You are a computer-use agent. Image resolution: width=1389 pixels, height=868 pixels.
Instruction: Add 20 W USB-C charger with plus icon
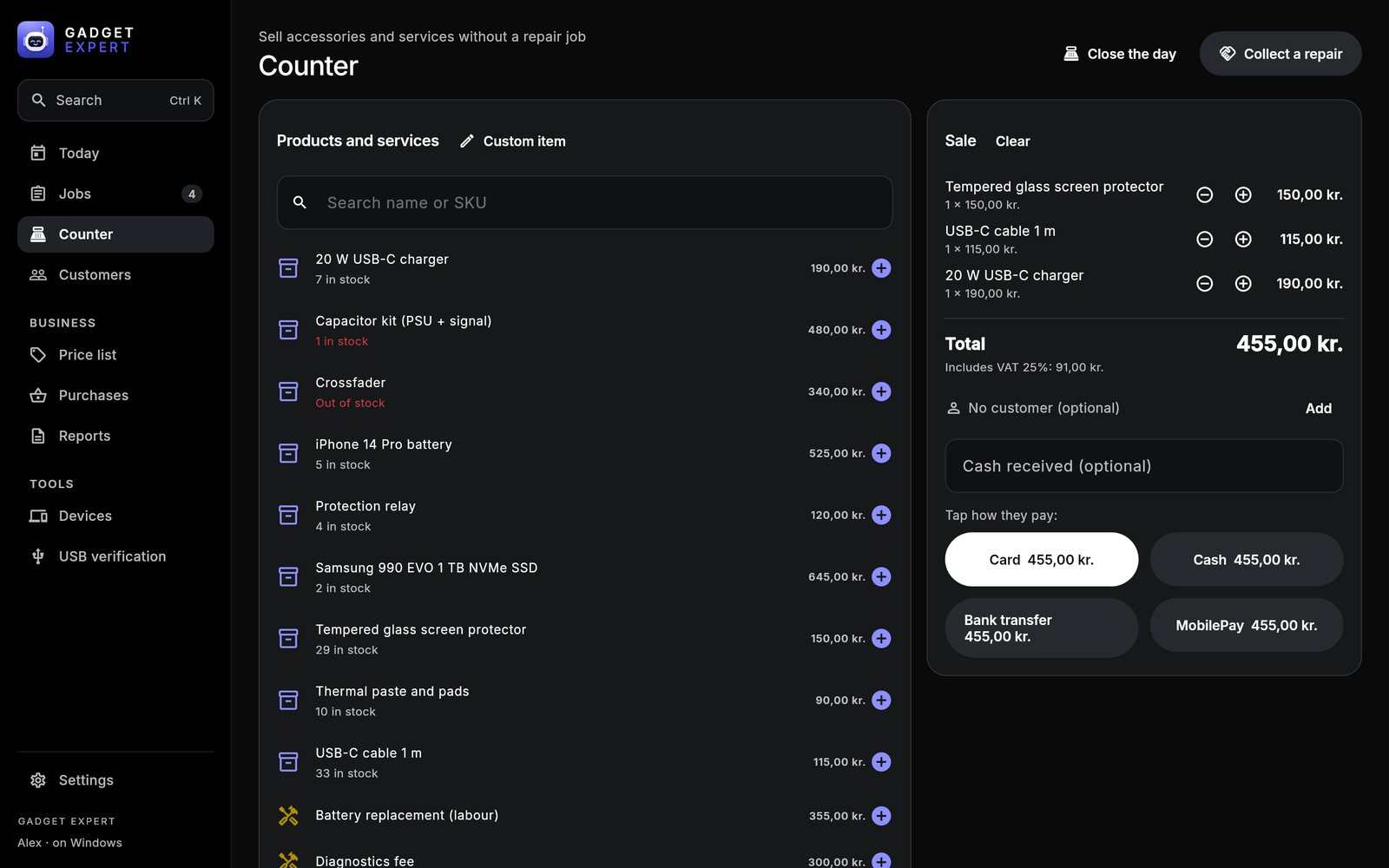point(881,268)
